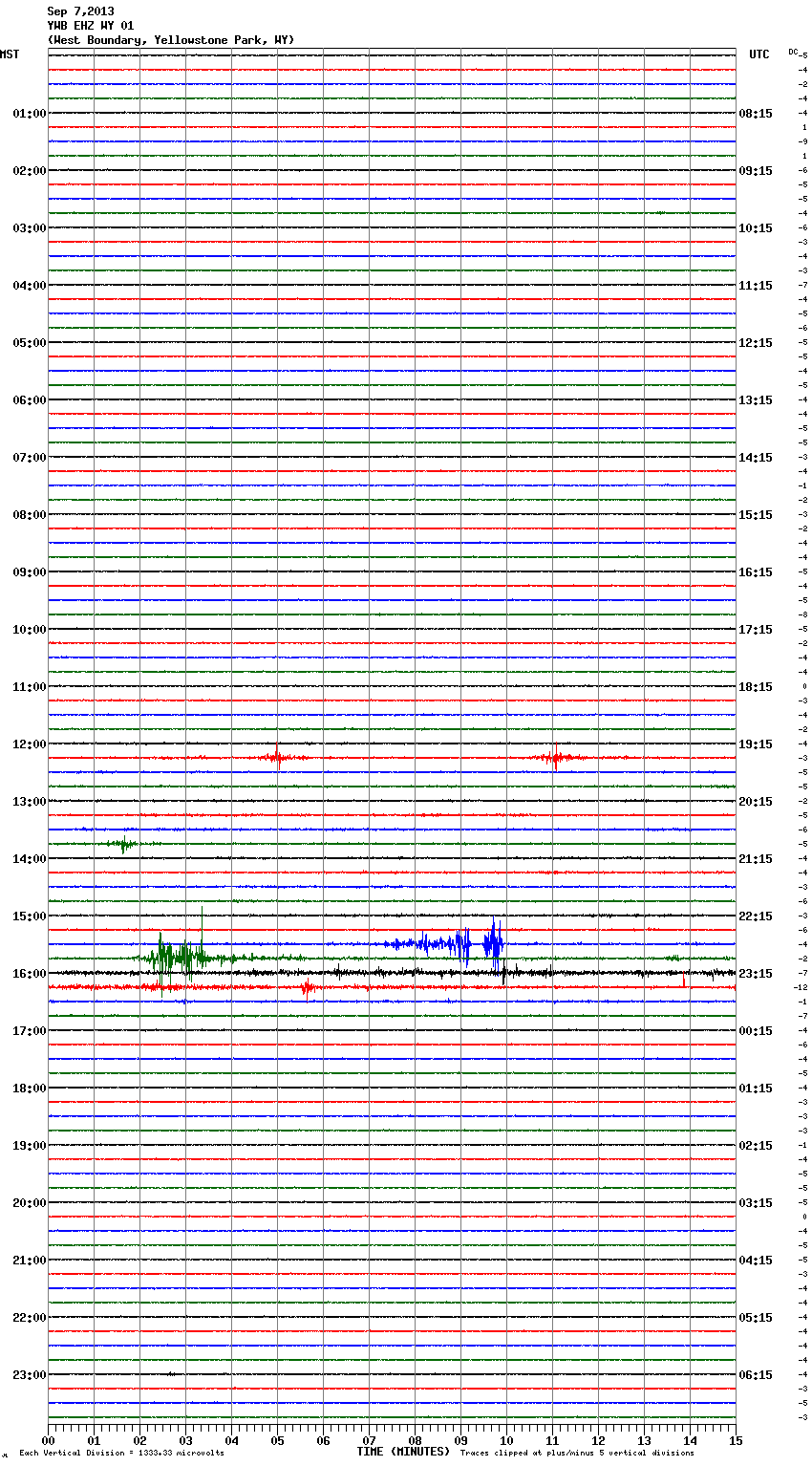Click "(West Boundary, Yellowstone Park, WY)" subtitle

pos(171,40)
